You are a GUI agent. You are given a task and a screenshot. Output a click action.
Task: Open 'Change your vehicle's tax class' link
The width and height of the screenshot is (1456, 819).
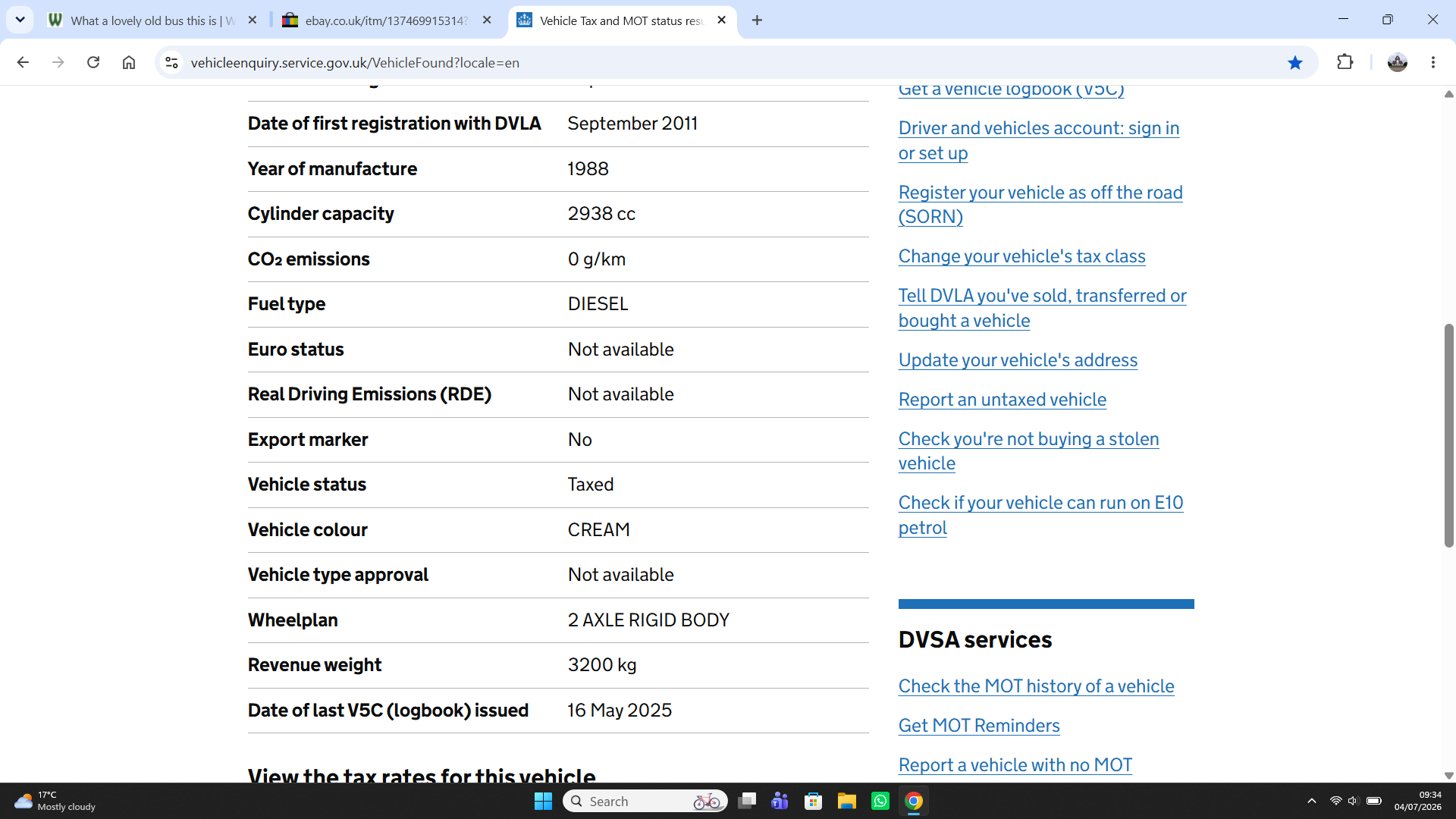[x=1021, y=256]
